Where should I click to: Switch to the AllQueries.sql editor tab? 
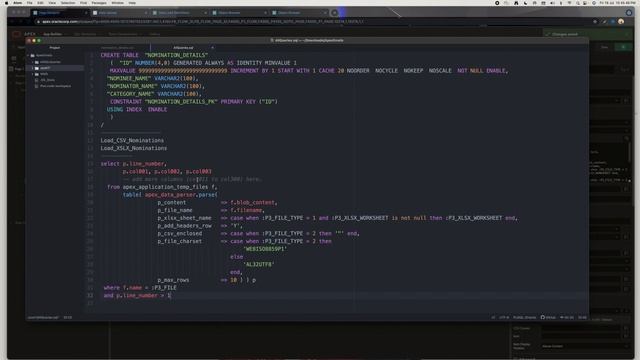tap(183, 48)
